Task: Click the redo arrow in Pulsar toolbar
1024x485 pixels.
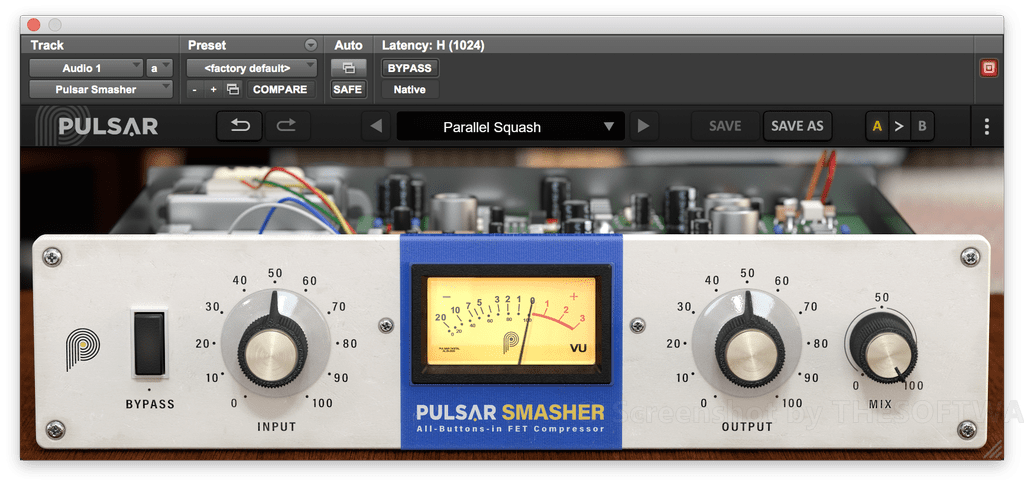Action: coord(286,126)
